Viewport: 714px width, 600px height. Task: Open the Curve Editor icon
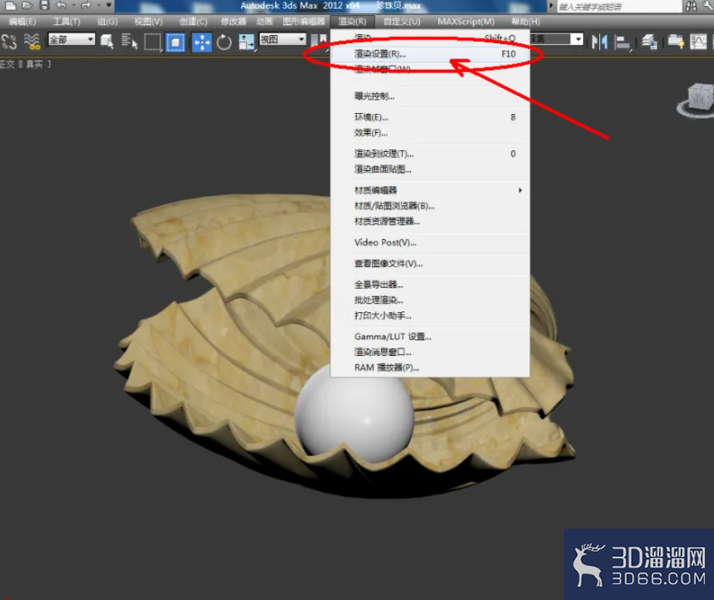pyautogui.click(x=698, y=42)
